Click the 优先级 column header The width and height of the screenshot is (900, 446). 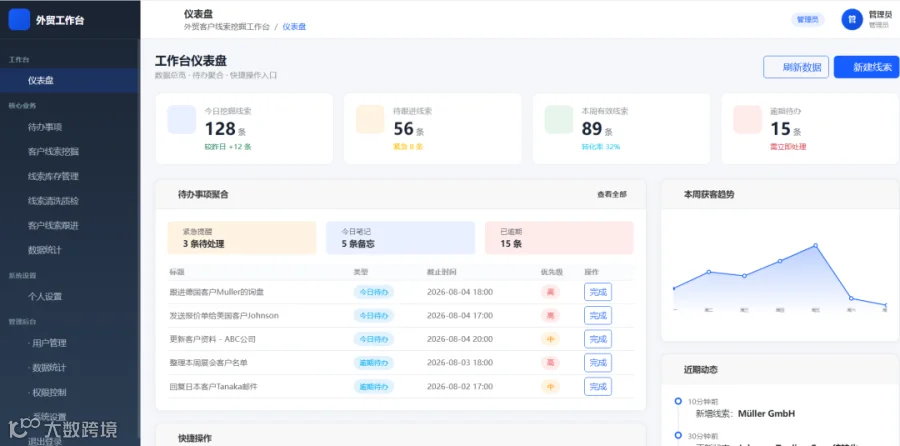tap(552, 272)
